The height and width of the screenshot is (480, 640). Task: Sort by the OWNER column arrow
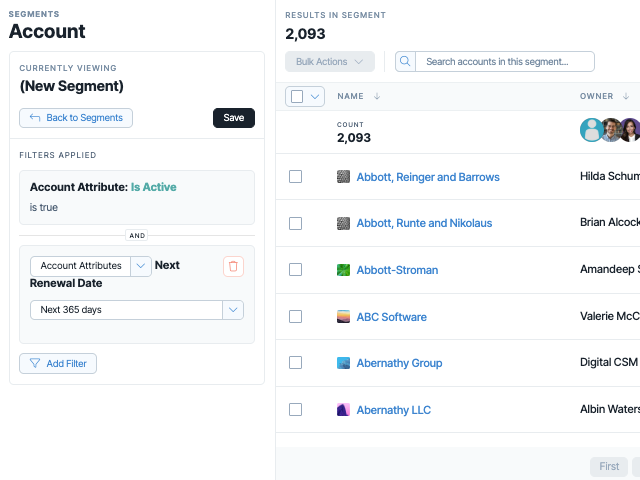pos(626,96)
